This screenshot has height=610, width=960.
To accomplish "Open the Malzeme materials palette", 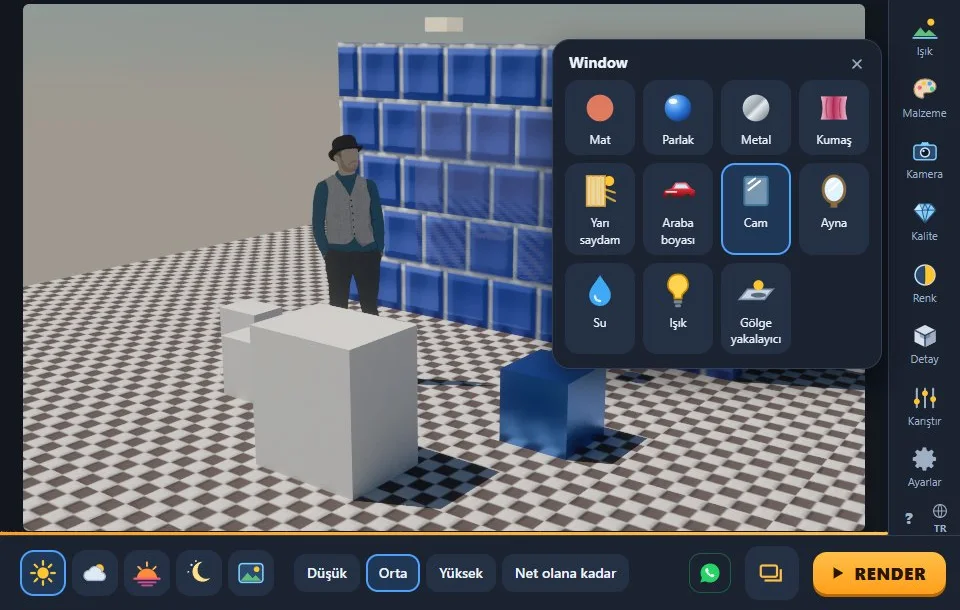I will (924, 99).
